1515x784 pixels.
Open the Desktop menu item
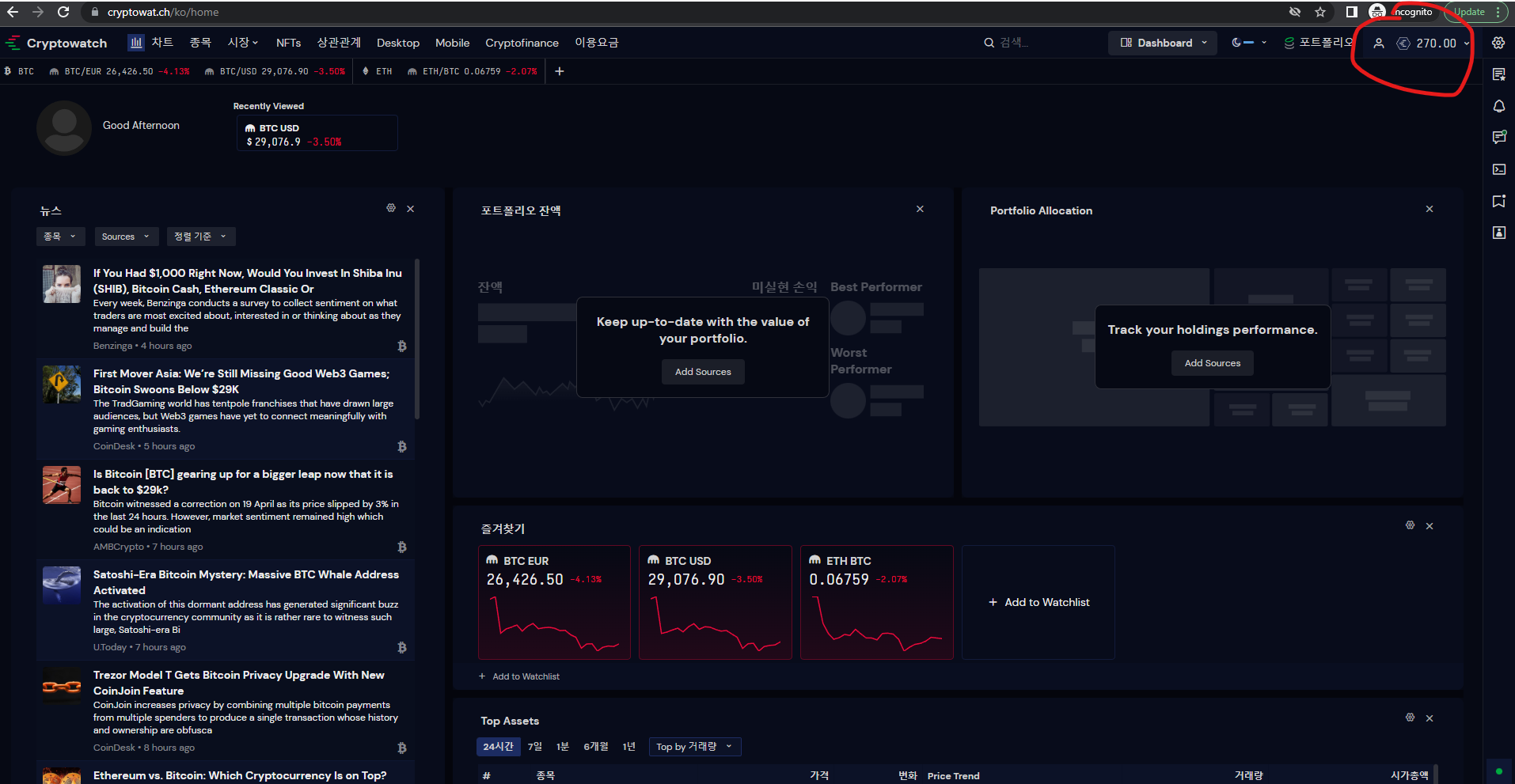pyautogui.click(x=398, y=43)
